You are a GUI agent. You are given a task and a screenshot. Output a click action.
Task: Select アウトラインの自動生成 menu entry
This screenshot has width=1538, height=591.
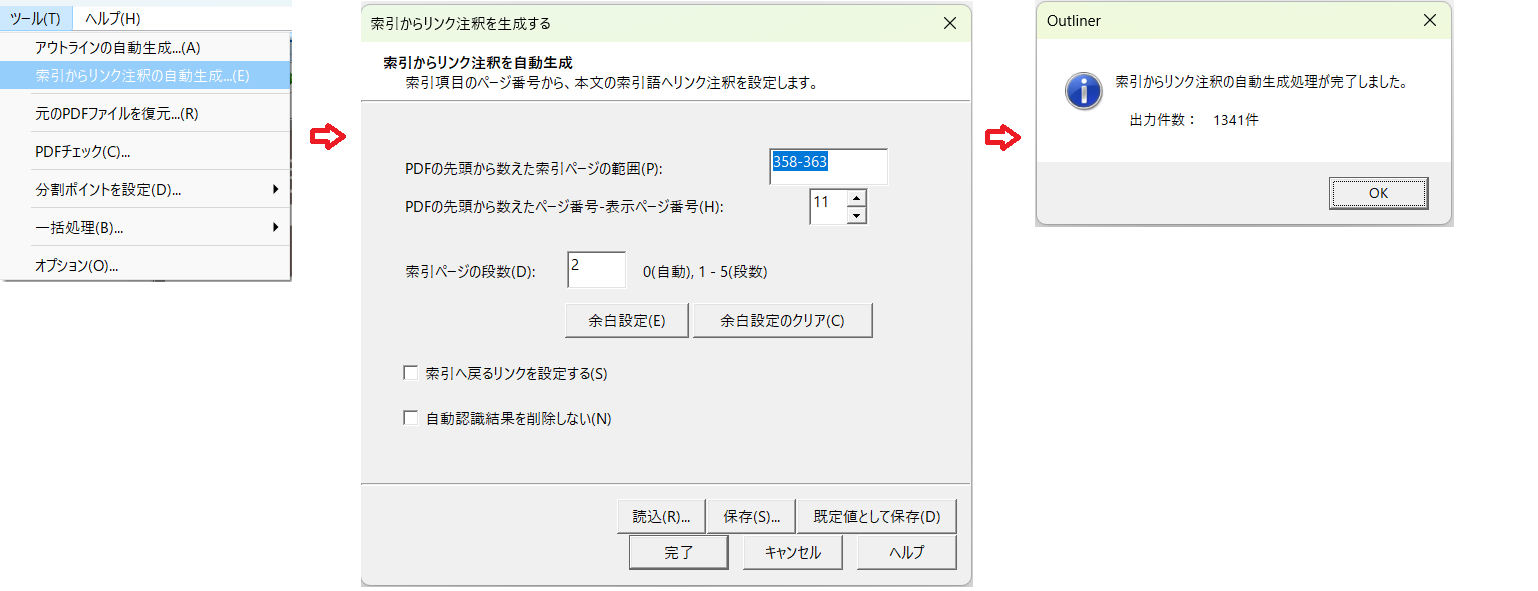(118, 47)
